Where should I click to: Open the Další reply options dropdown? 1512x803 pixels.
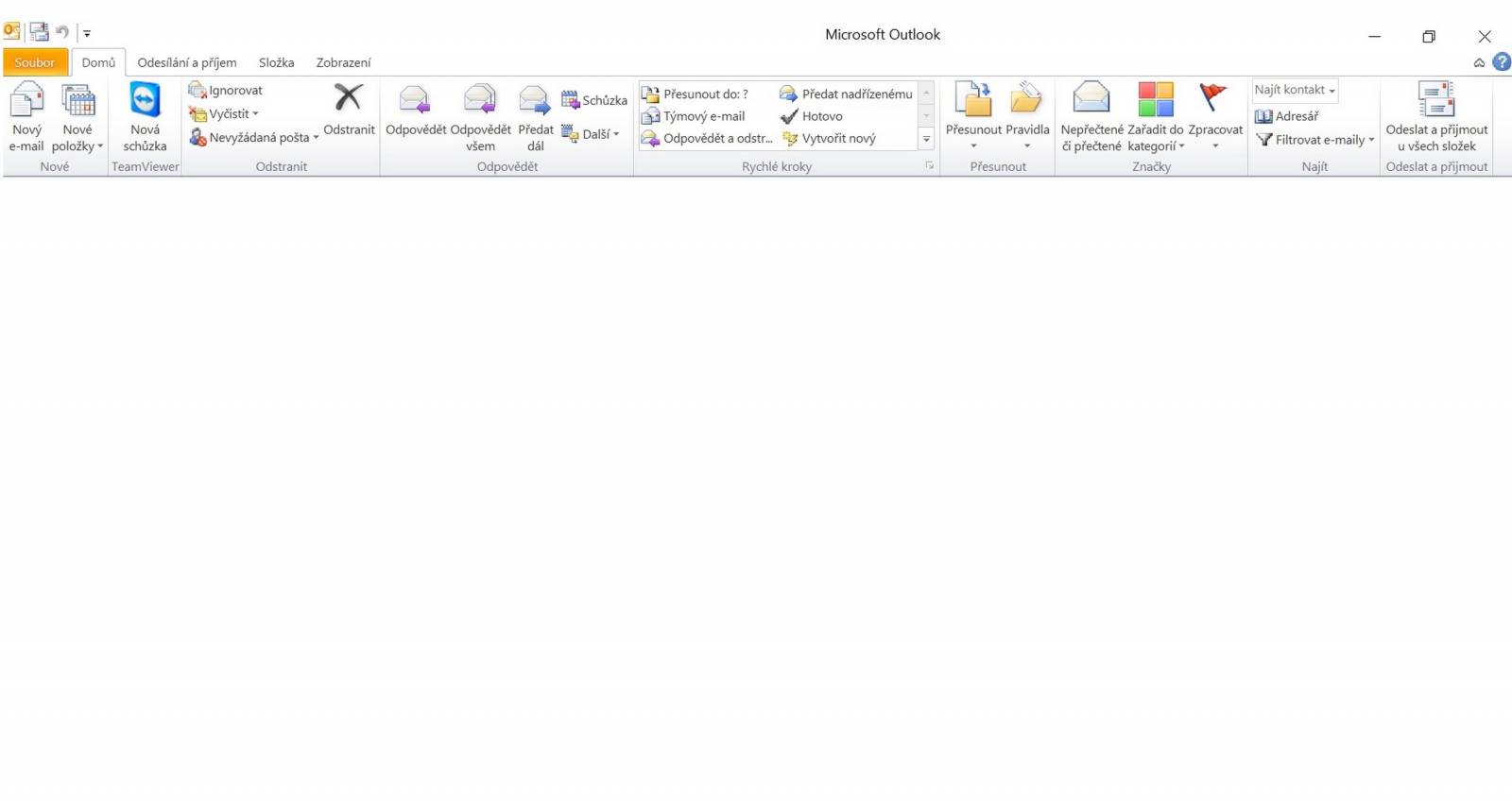(x=591, y=134)
